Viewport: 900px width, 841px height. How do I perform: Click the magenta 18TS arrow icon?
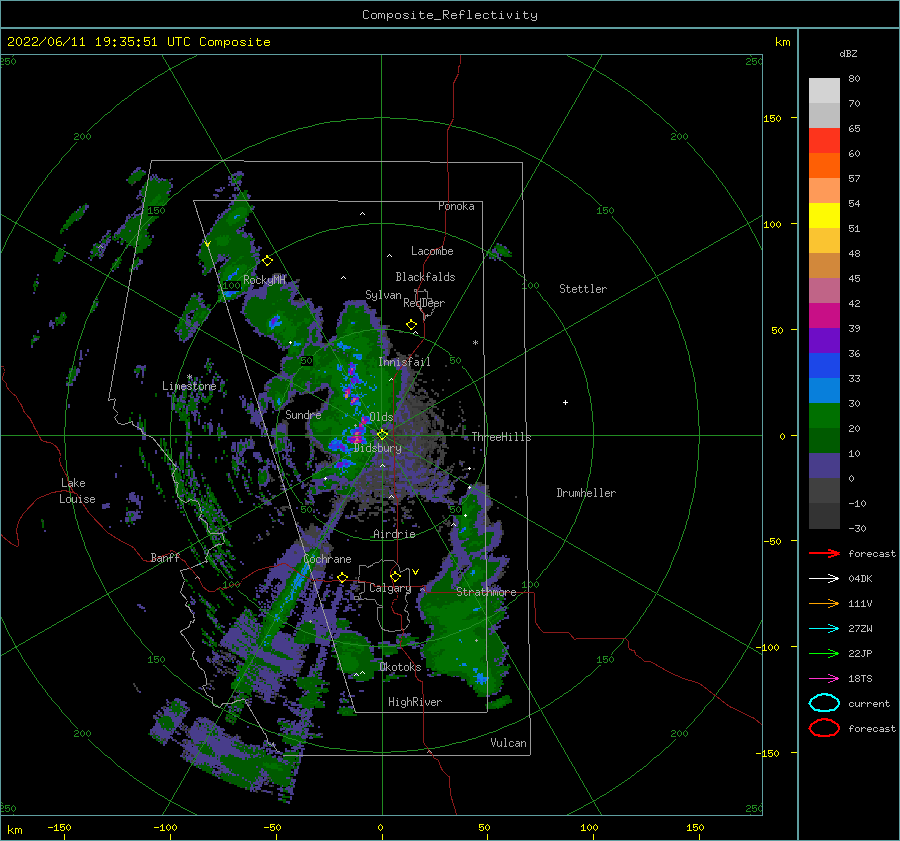(x=824, y=679)
